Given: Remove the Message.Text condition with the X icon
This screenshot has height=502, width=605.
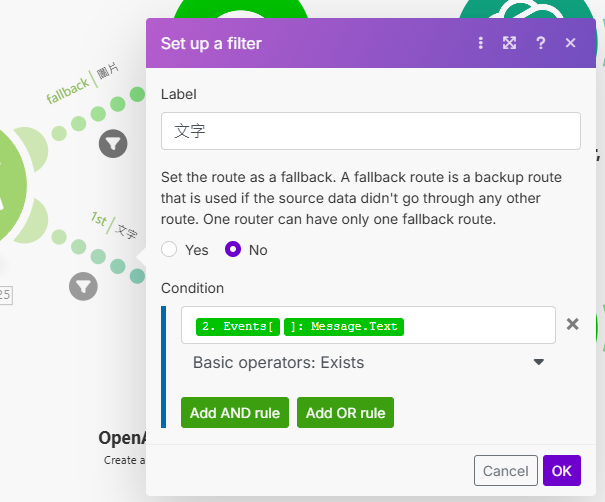Looking at the screenshot, I should click(x=573, y=324).
